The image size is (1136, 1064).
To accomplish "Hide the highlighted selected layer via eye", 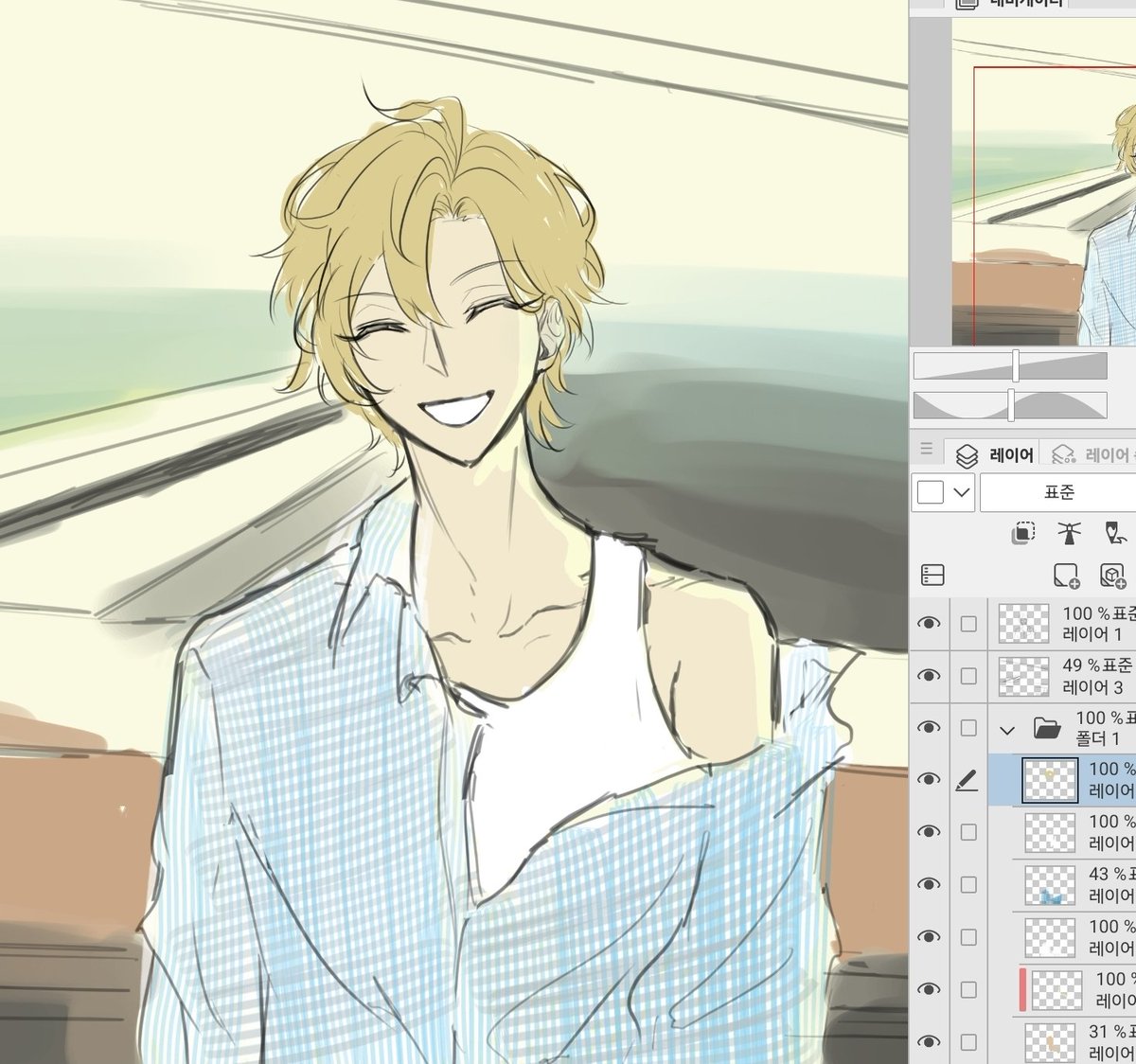I will [x=930, y=780].
